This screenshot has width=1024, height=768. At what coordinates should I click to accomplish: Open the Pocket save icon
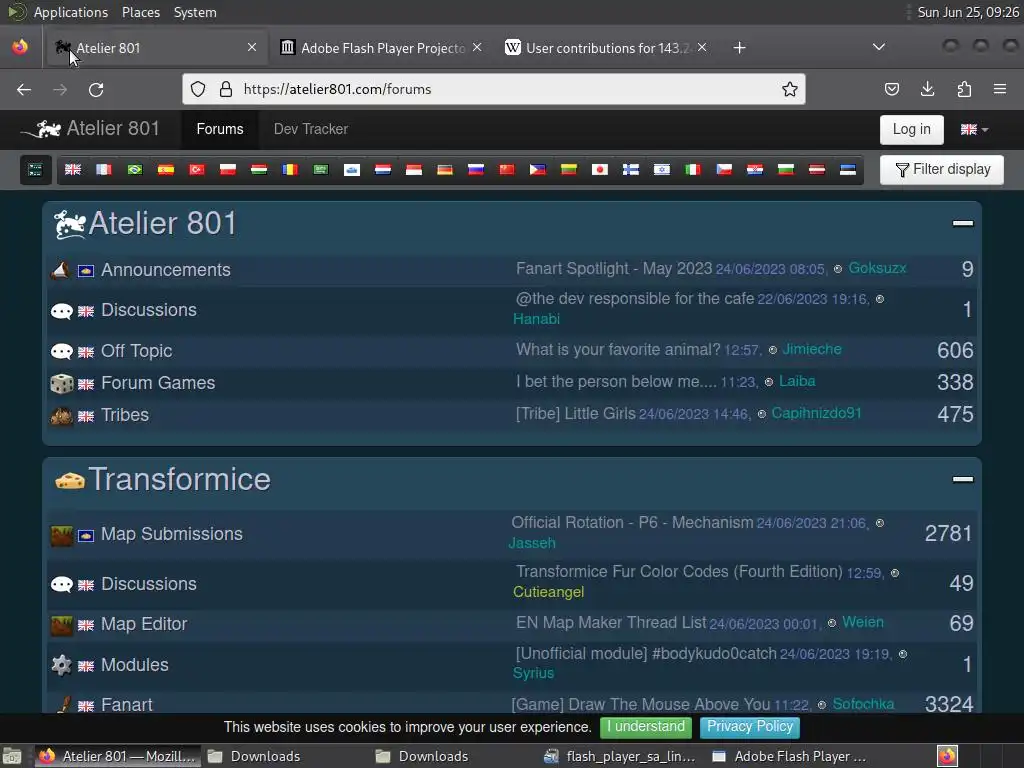point(891,89)
